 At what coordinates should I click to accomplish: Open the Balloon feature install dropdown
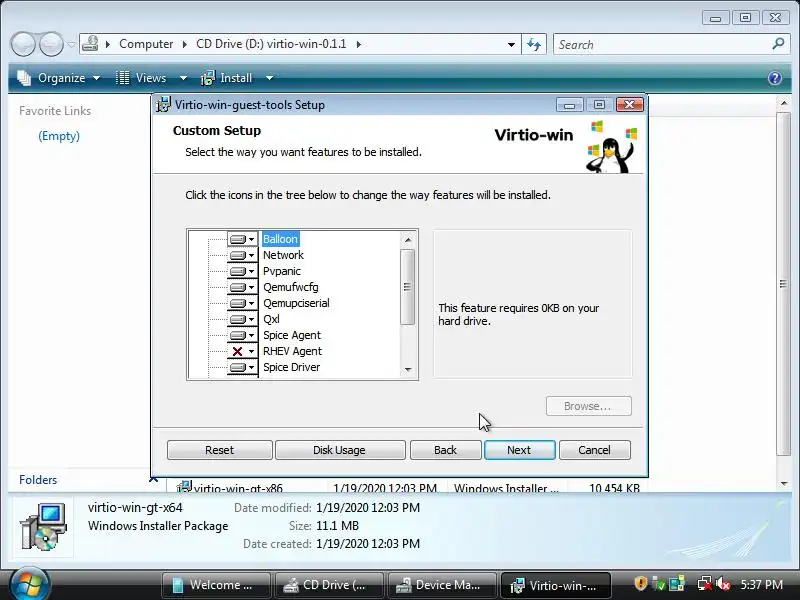click(x=242, y=239)
